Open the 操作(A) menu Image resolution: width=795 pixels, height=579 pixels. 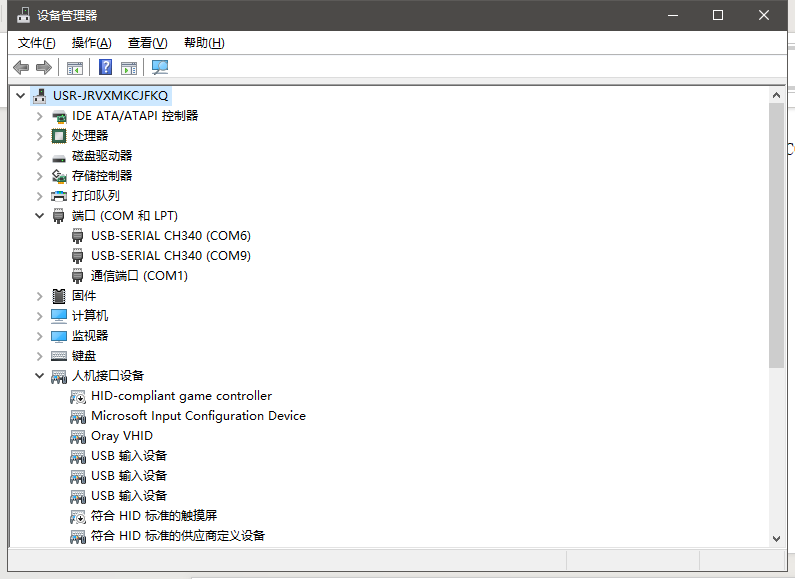pyautogui.click(x=91, y=42)
